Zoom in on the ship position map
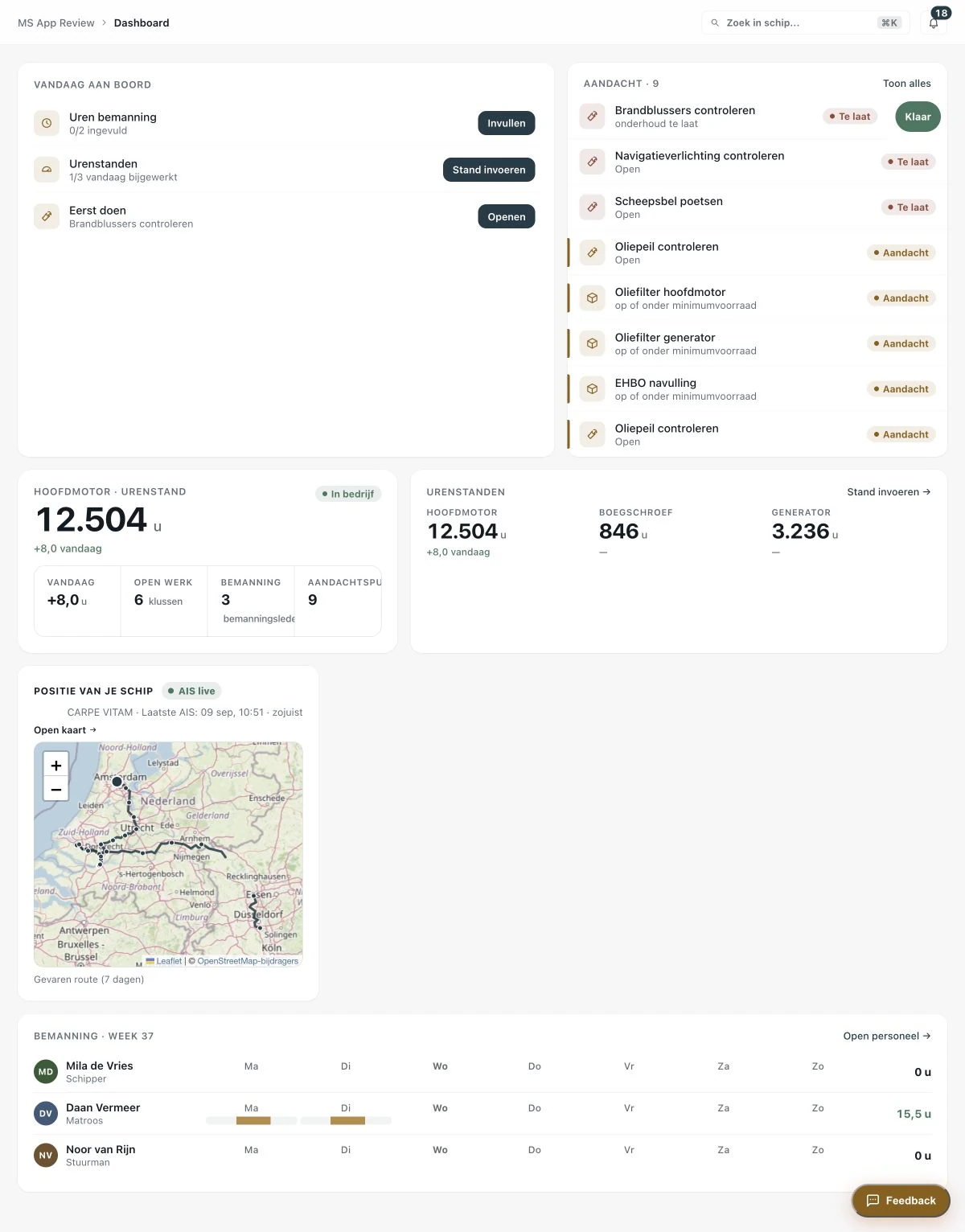 (x=56, y=766)
